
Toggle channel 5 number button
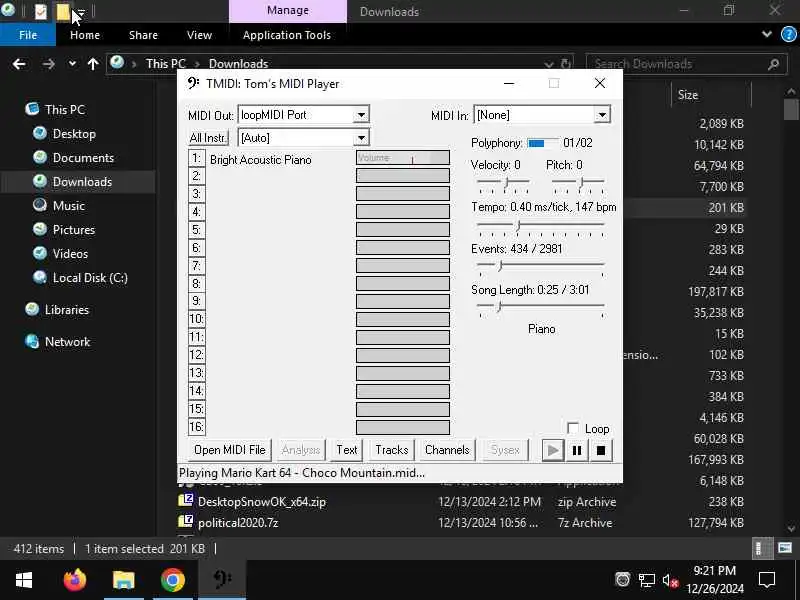click(x=196, y=230)
